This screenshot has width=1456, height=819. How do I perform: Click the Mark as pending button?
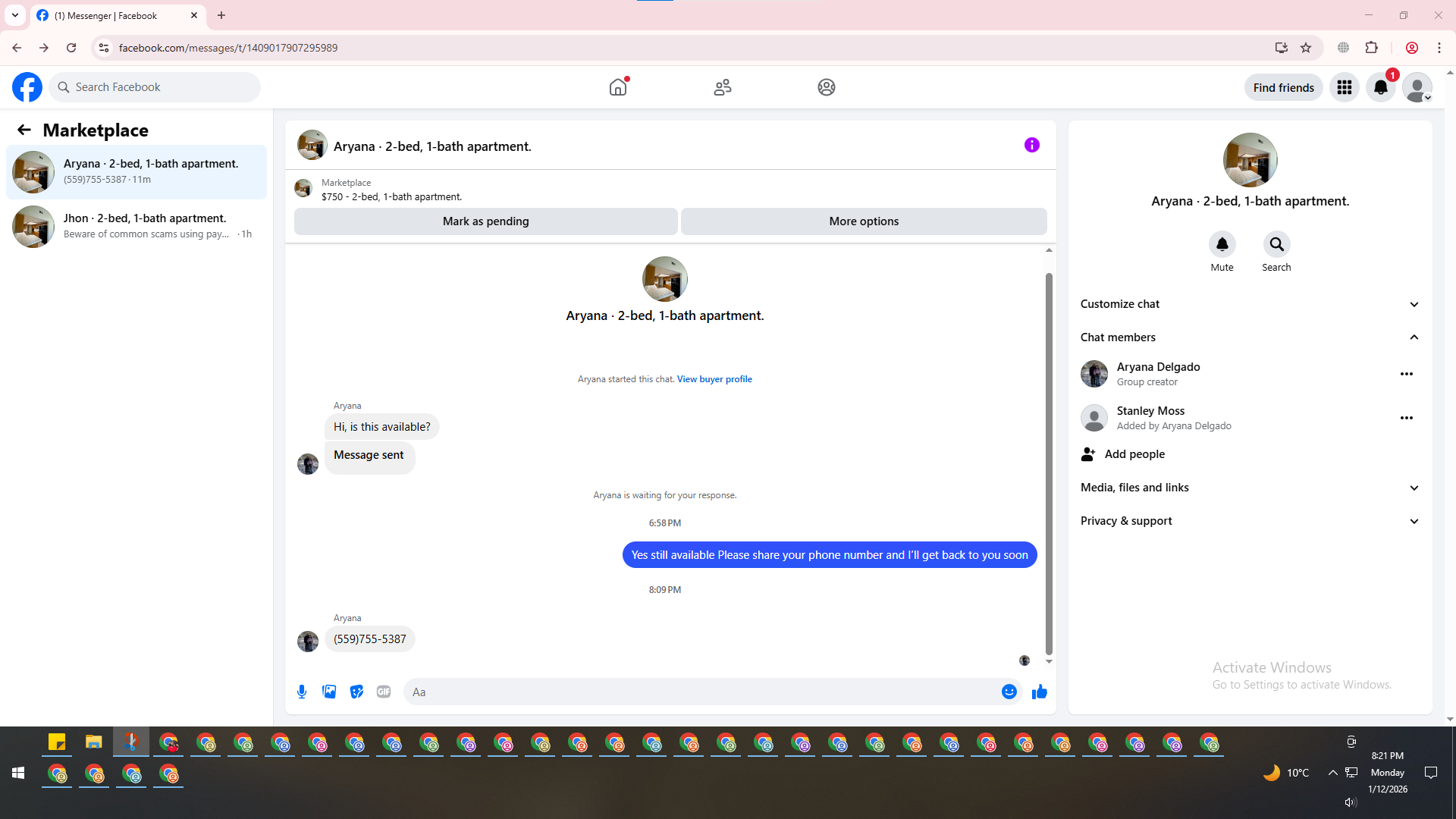tap(485, 221)
